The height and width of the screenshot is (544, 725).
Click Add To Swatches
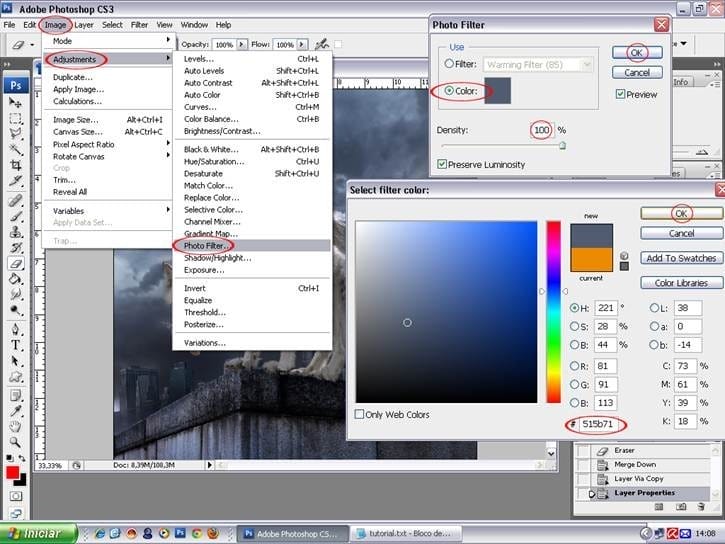pos(681,258)
